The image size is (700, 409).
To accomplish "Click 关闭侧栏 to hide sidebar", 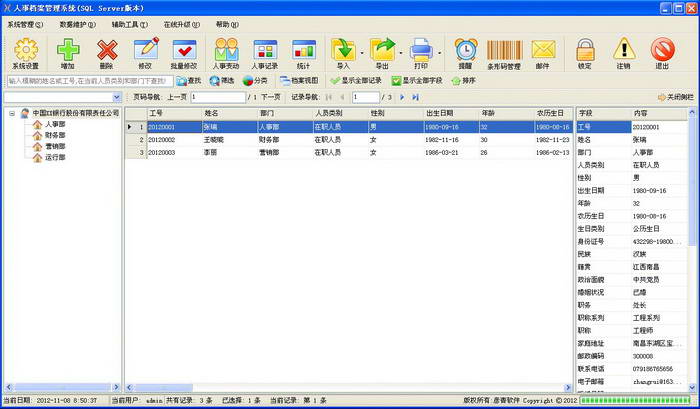I will pos(676,97).
